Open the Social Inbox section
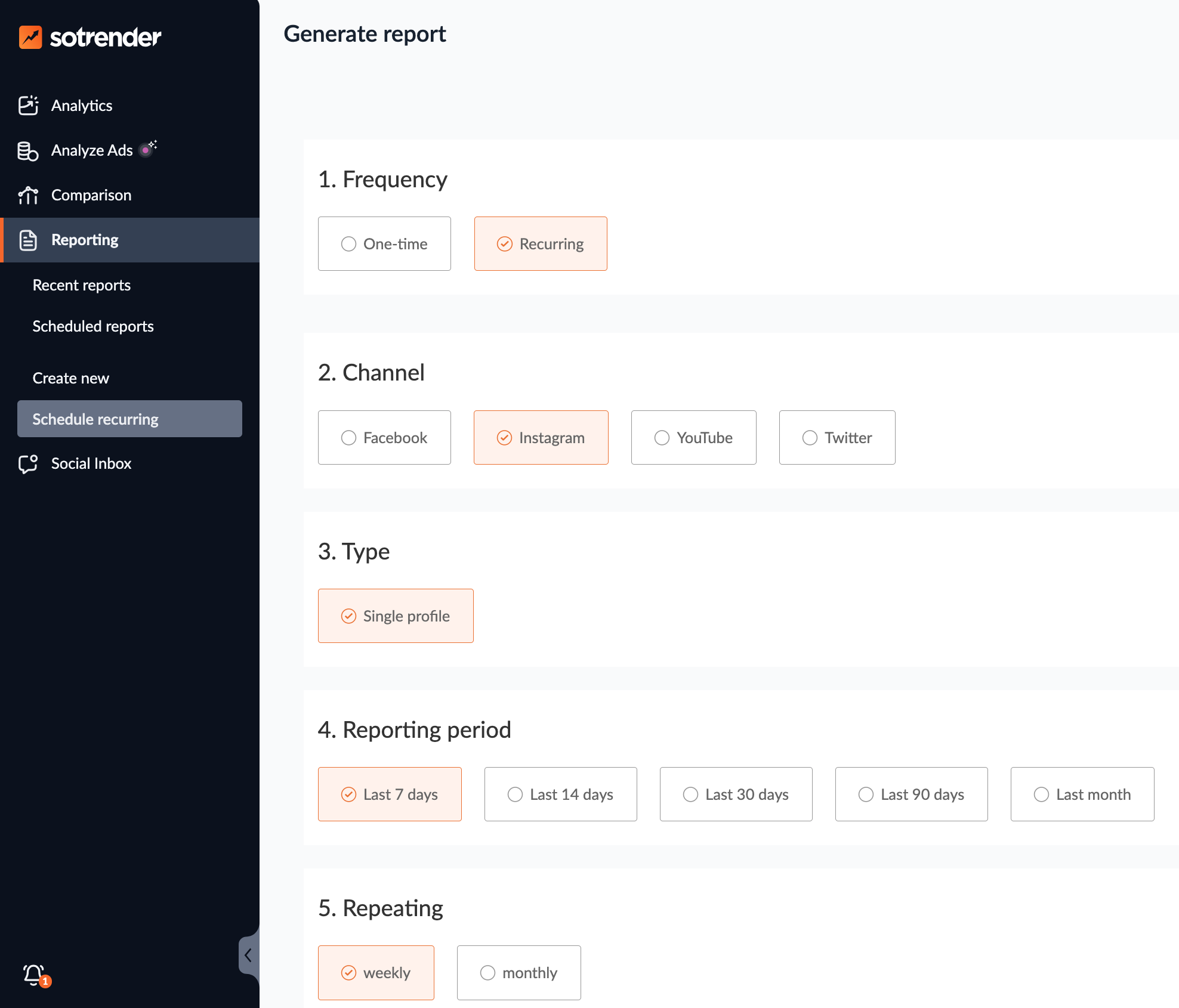Viewport: 1179px width, 1008px height. coord(129,463)
